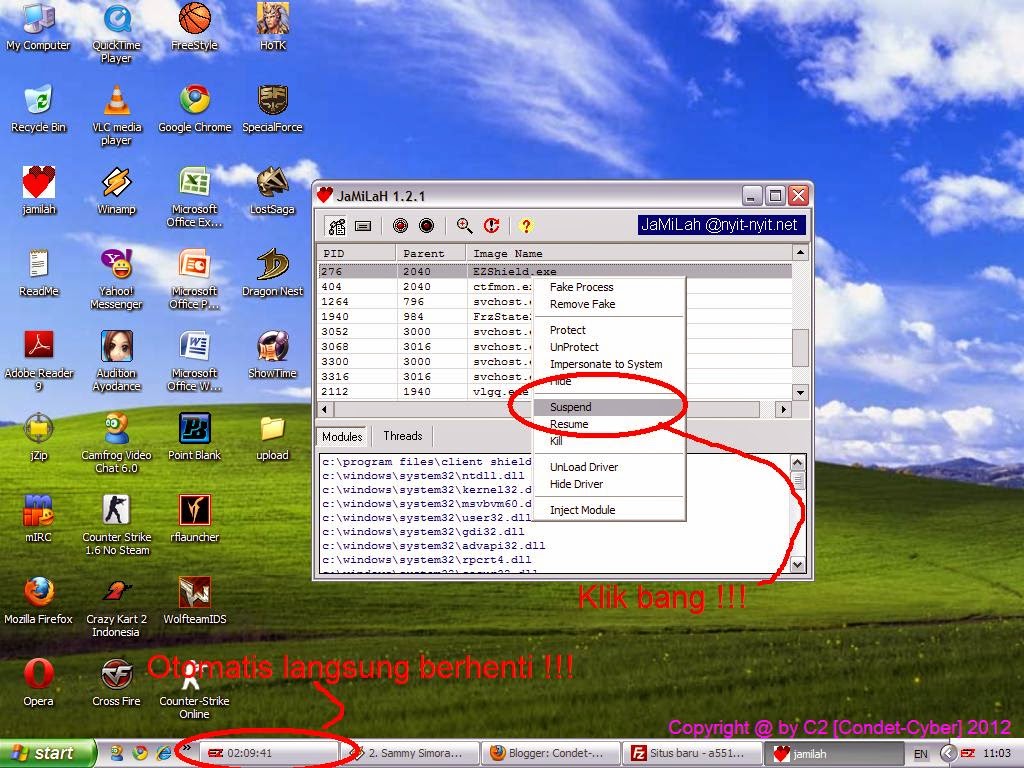Select the VLC media player icon
The width and height of the screenshot is (1024, 768).
[x=116, y=115]
